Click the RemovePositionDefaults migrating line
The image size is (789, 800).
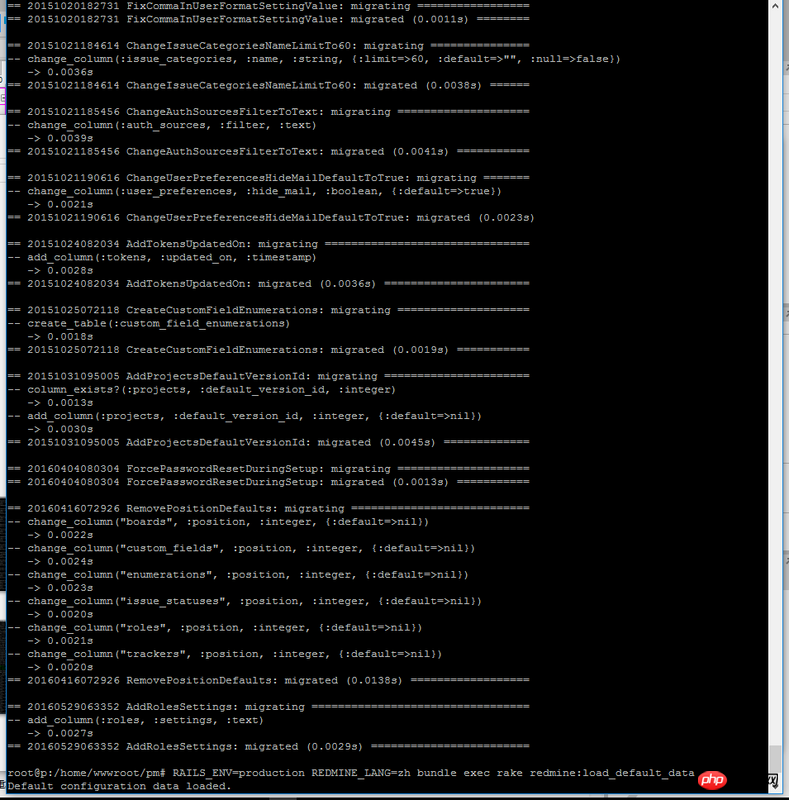pos(269,509)
